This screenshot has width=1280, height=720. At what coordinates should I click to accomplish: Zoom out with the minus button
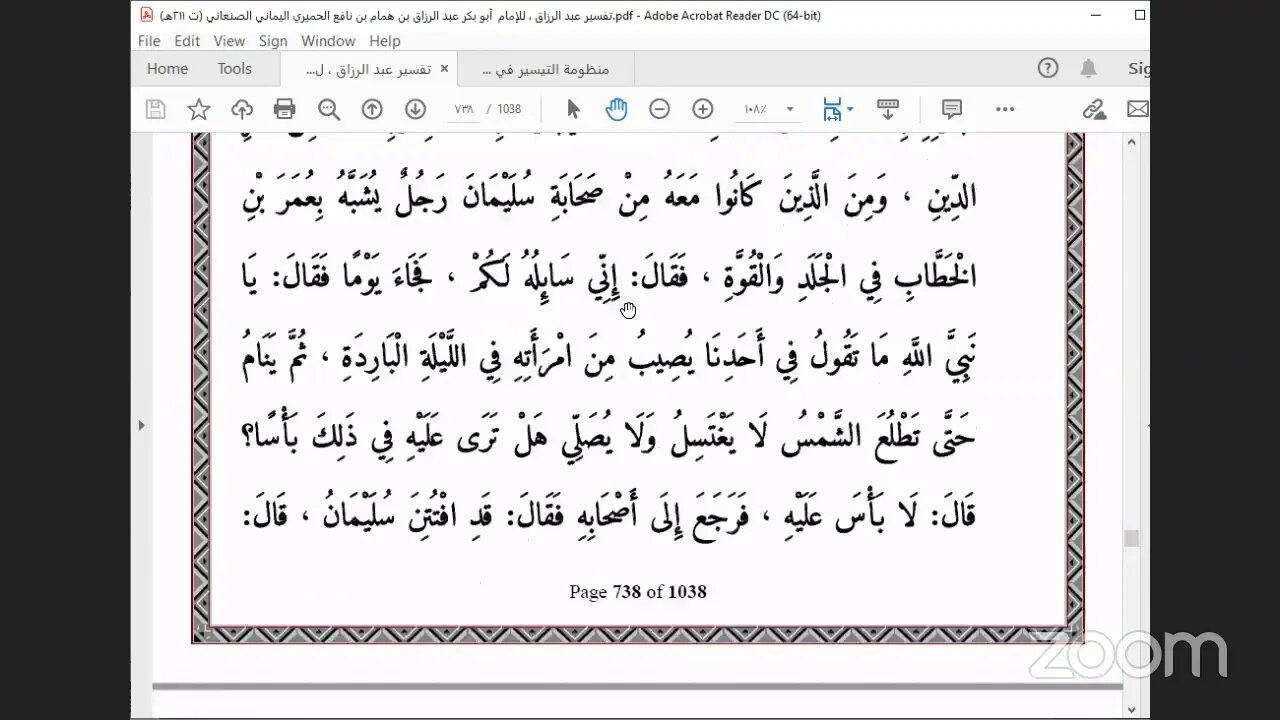point(659,109)
